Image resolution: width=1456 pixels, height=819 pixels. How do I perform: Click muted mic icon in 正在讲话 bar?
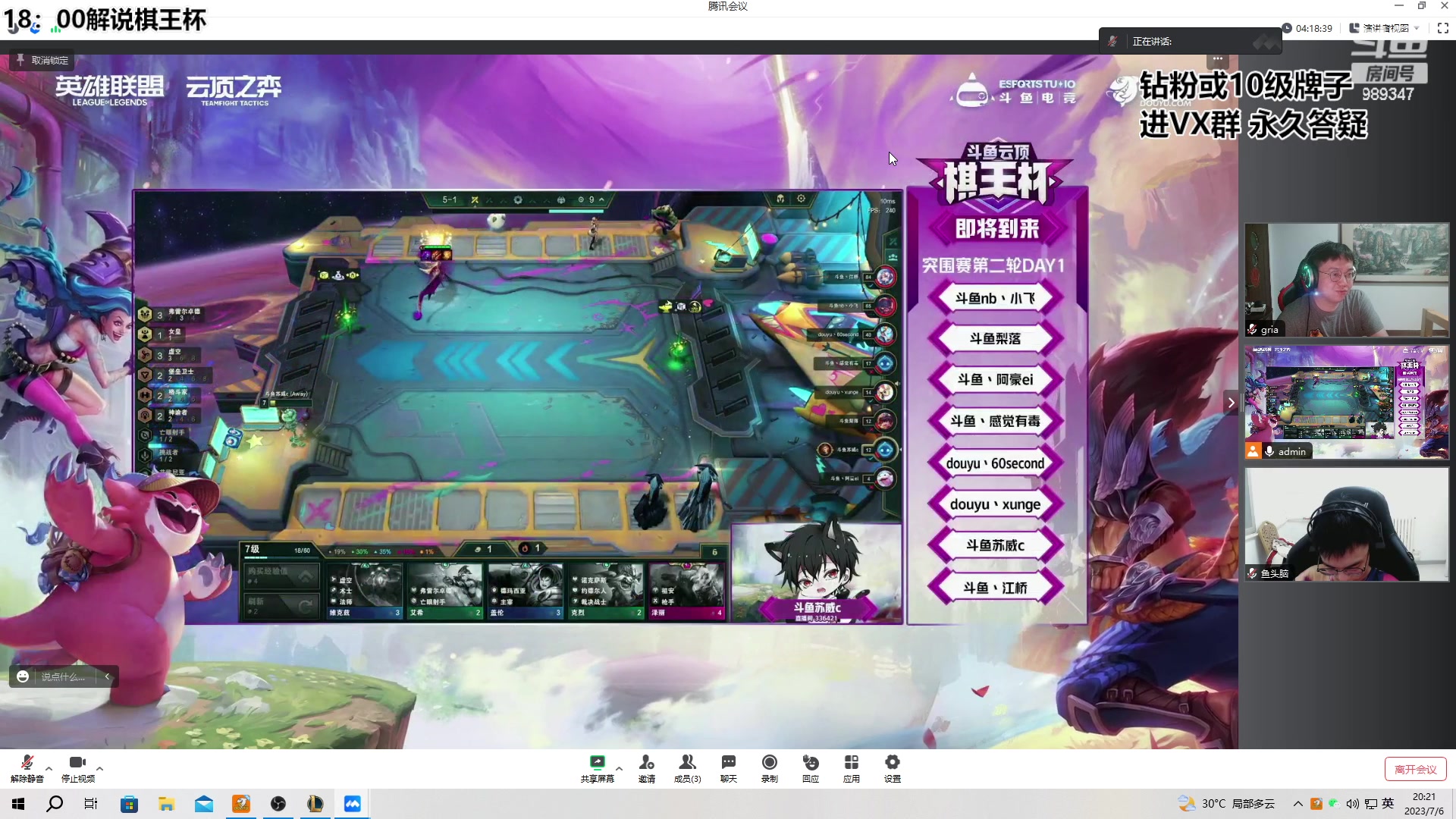1112,41
